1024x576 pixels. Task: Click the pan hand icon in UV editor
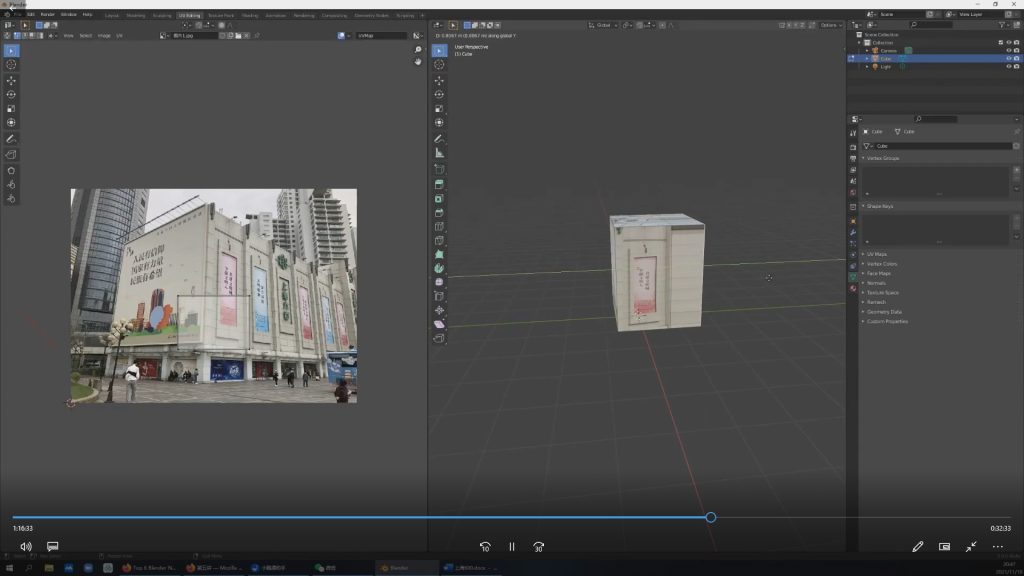418,62
